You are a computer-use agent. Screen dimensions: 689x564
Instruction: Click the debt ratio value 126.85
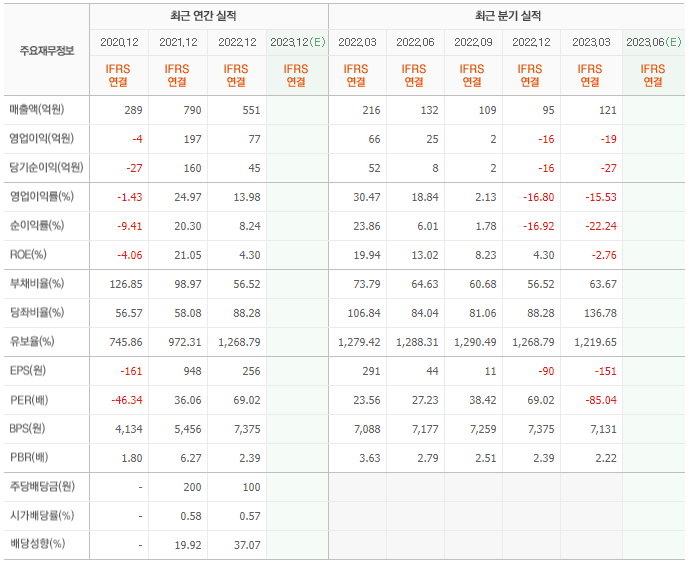126,284
